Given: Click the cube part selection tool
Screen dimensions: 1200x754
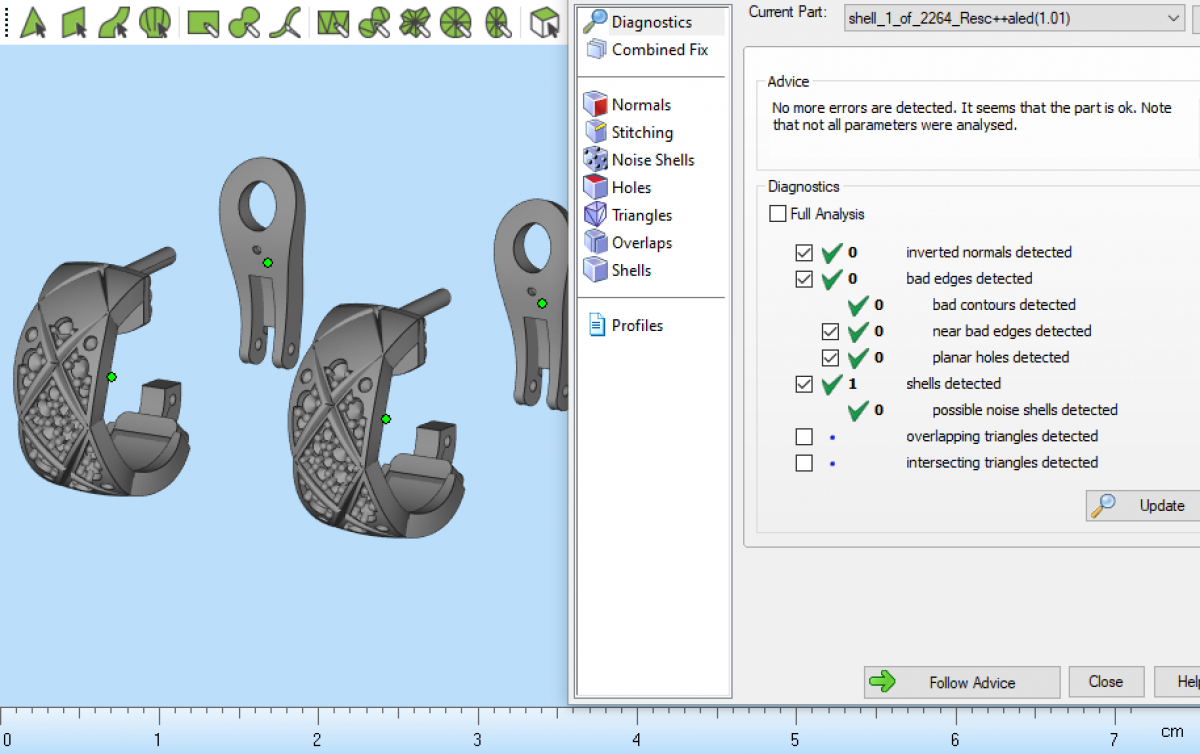Looking at the screenshot, I should 544,21.
